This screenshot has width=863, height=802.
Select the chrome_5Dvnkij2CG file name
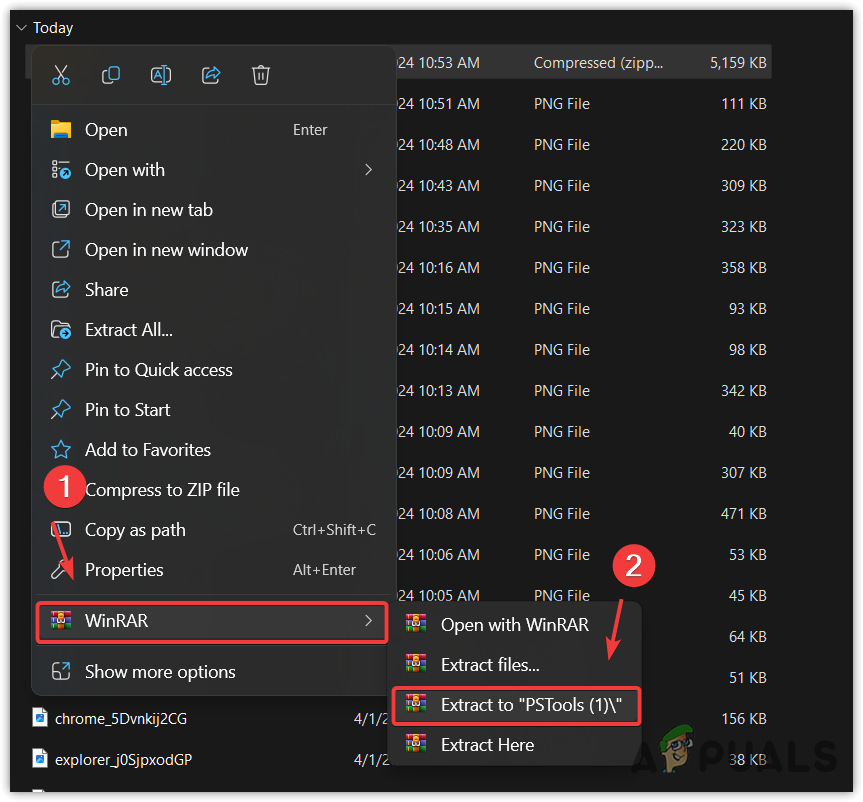(x=121, y=718)
